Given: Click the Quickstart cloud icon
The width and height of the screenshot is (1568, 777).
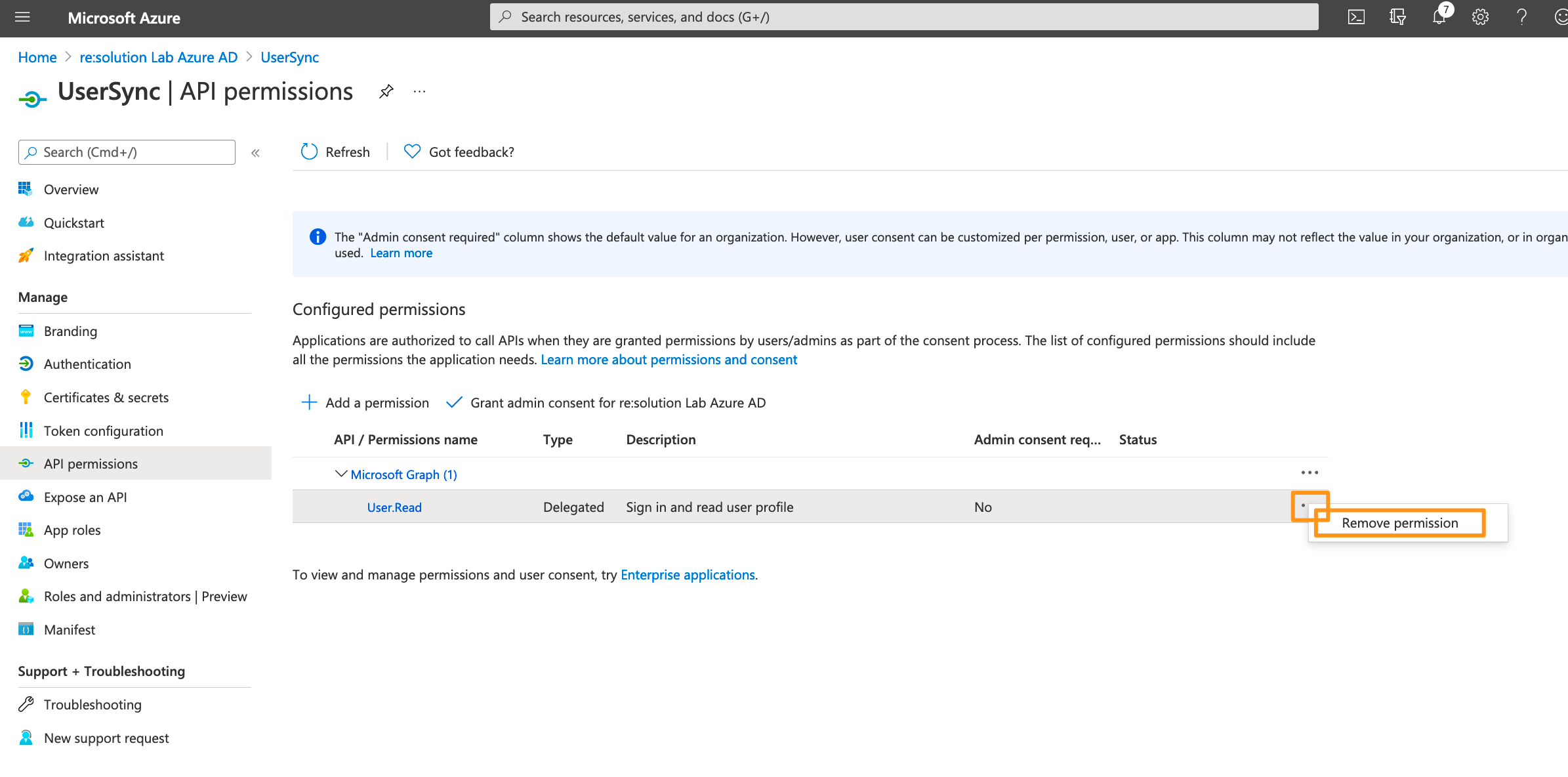Looking at the screenshot, I should click(26, 222).
